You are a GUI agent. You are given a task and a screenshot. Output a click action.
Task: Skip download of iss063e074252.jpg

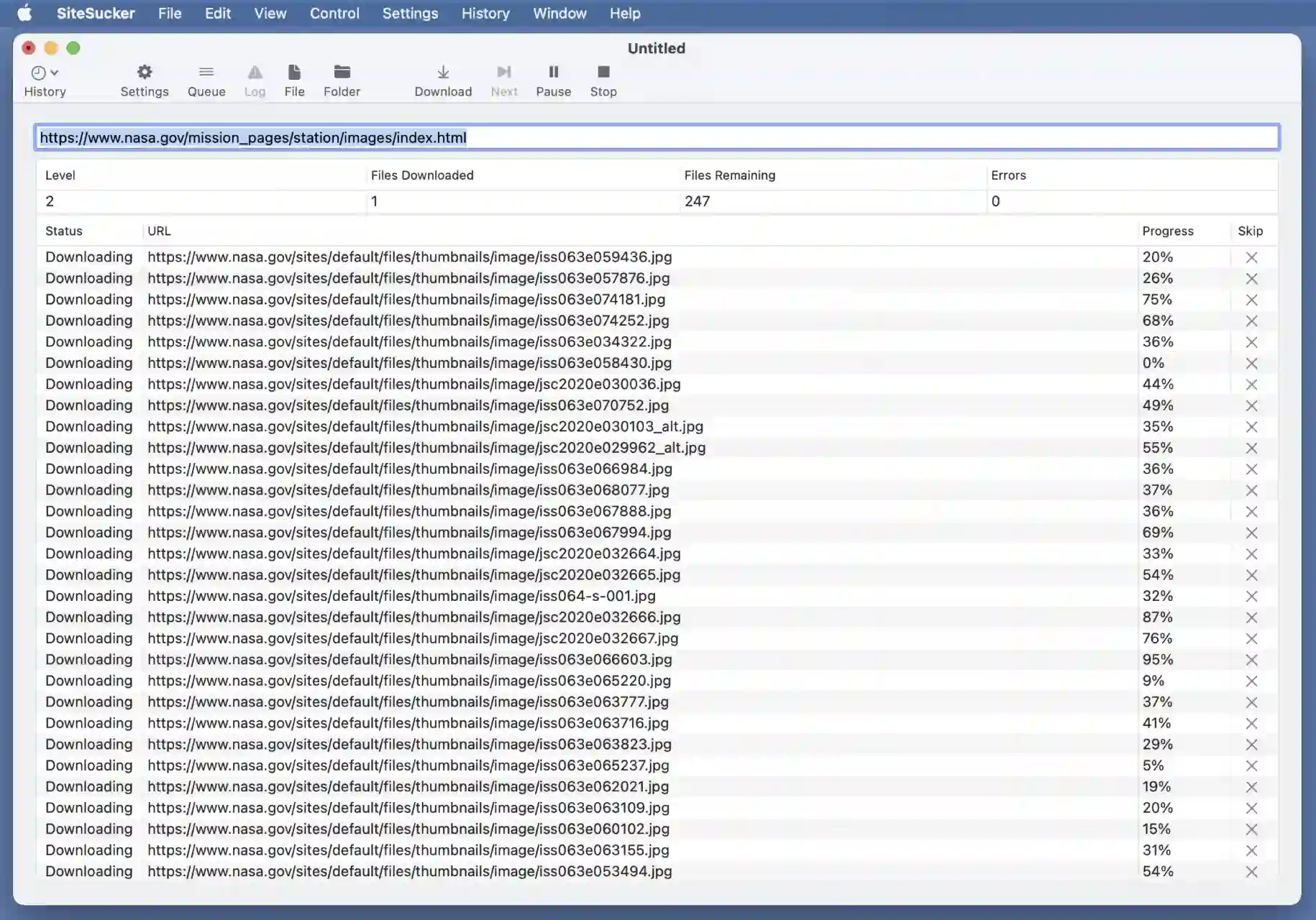tap(1251, 321)
